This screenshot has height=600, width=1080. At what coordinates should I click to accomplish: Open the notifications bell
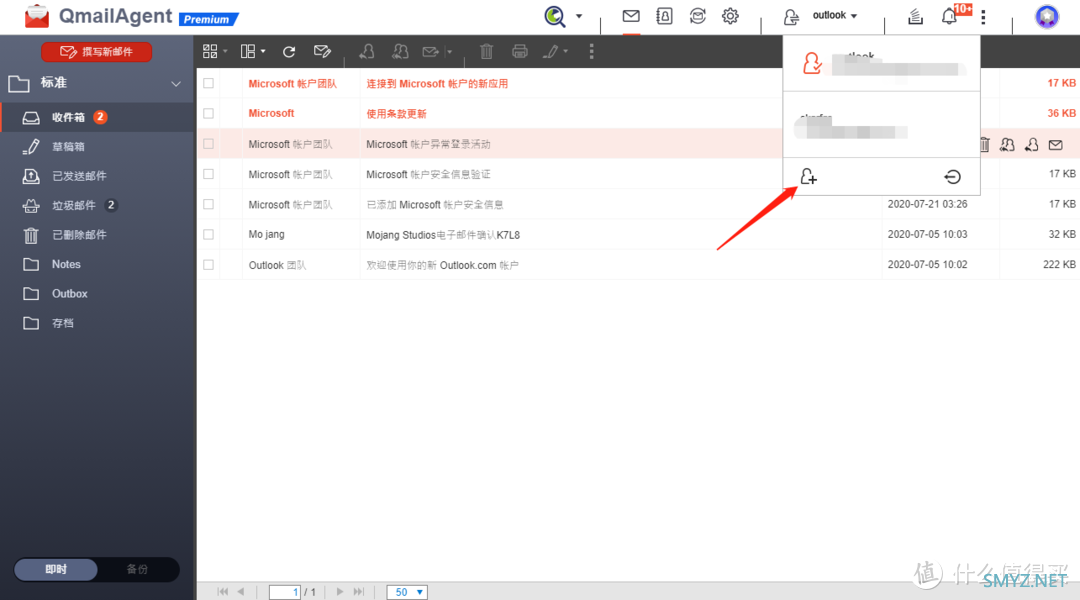[x=949, y=16]
